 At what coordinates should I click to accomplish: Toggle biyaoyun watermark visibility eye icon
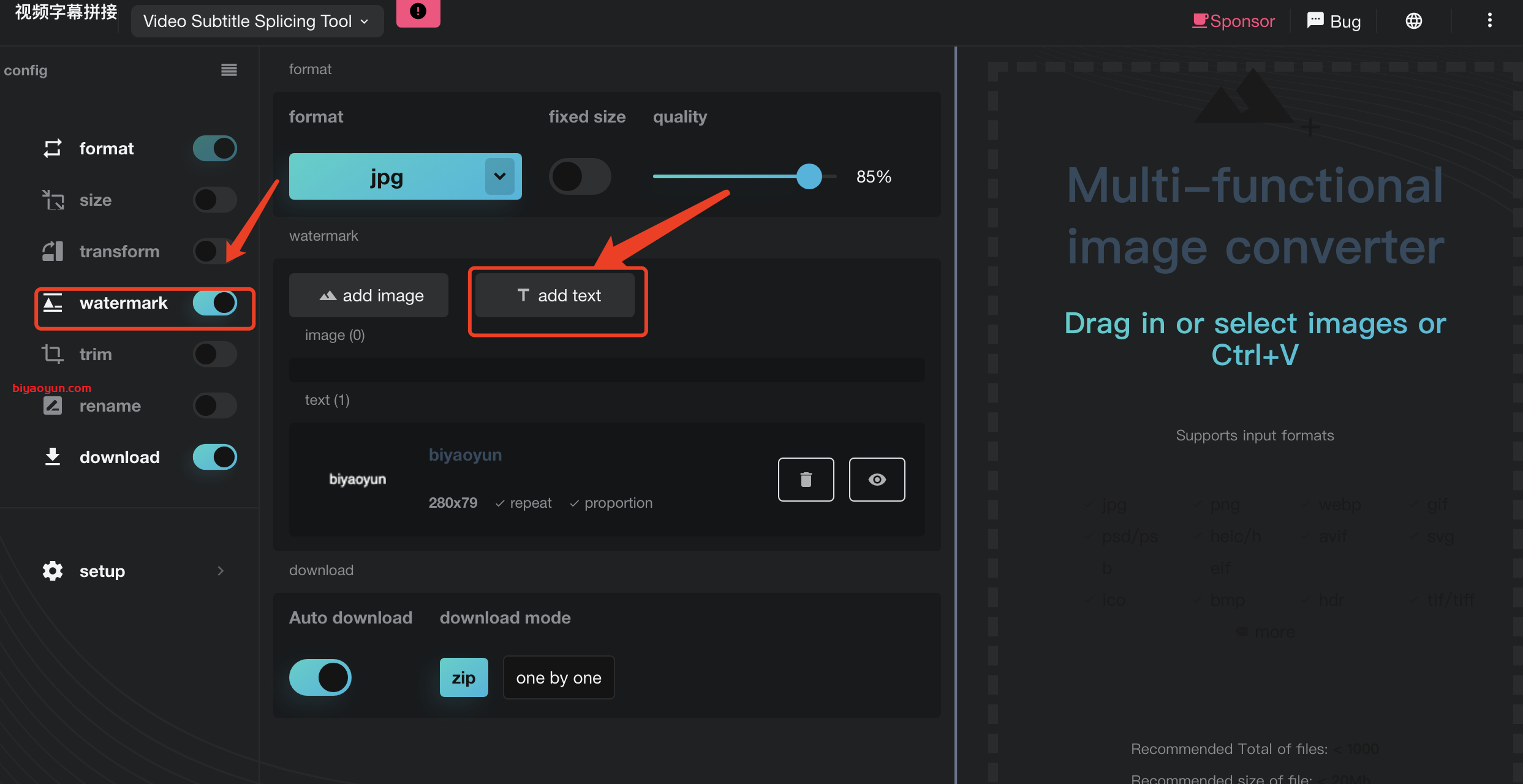coord(877,480)
